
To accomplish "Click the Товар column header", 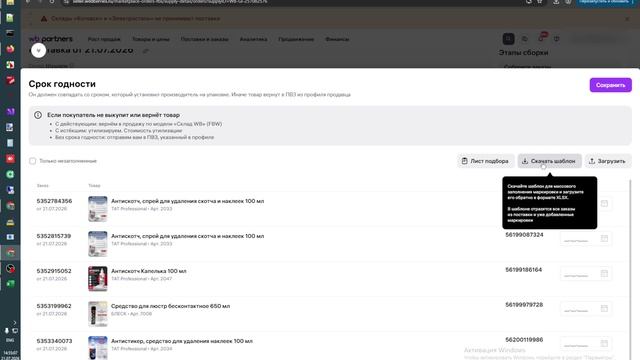I will tap(94, 186).
